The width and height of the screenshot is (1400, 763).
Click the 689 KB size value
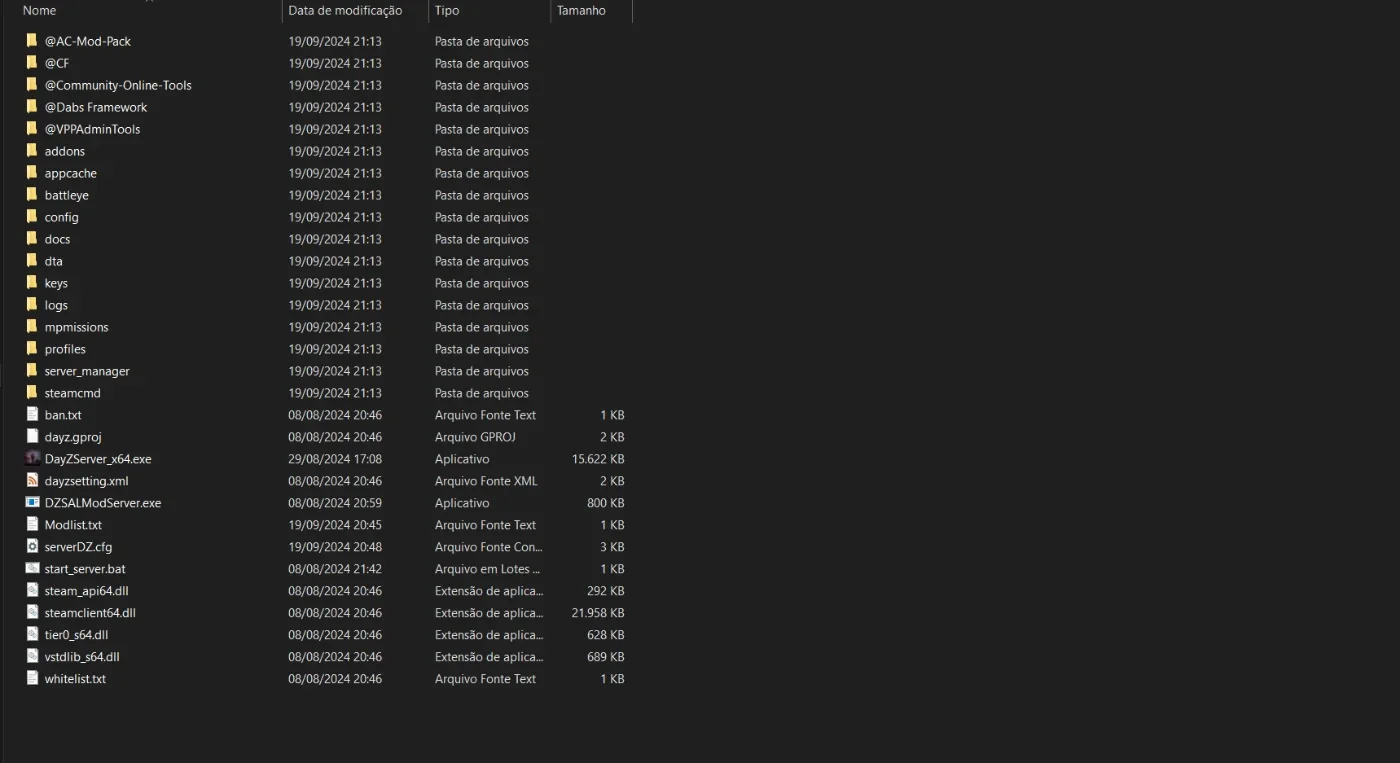[x=606, y=657]
